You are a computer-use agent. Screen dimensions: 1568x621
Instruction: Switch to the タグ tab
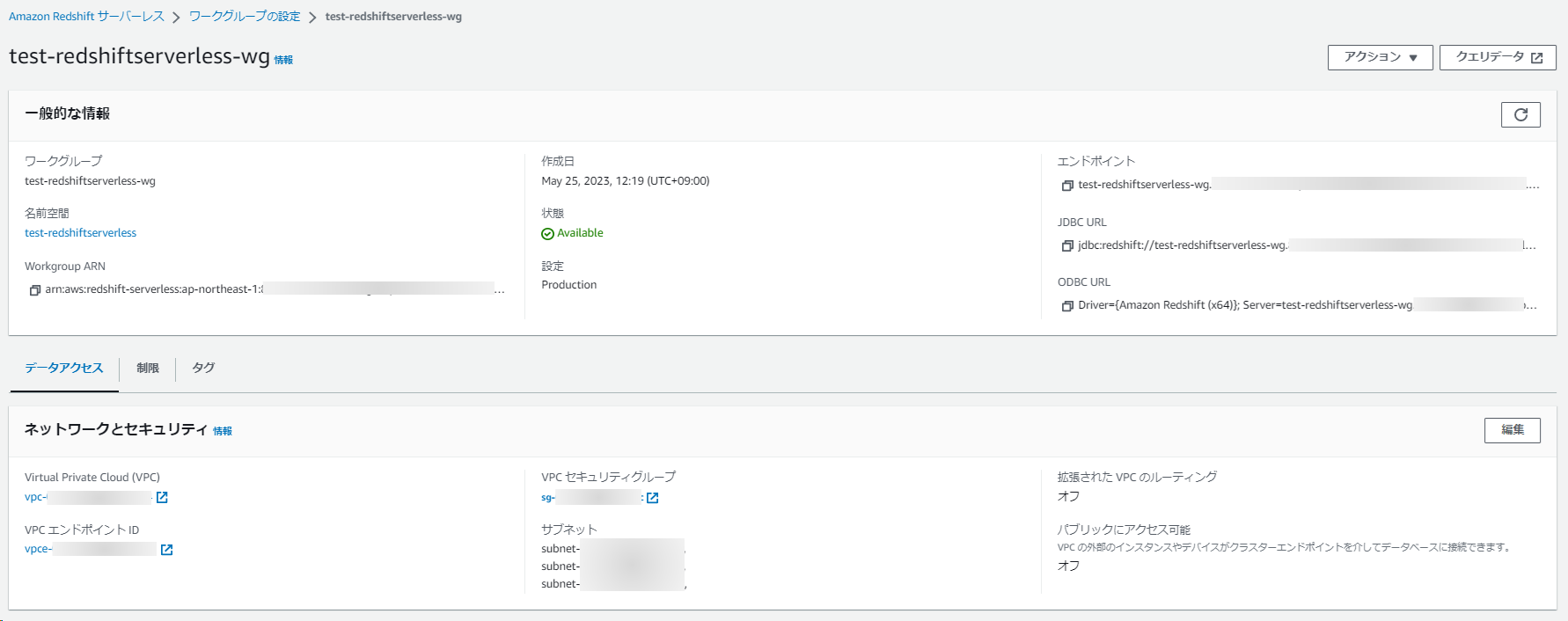[203, 369]
